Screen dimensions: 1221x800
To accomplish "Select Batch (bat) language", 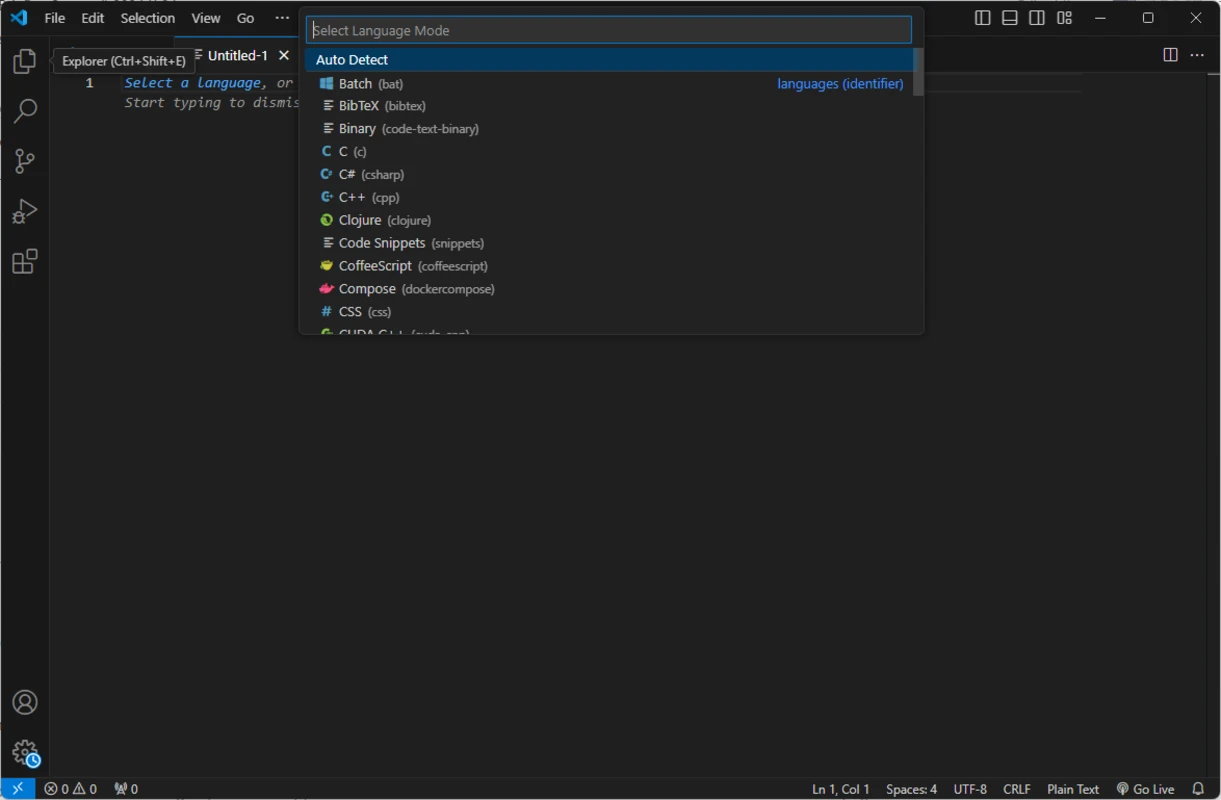I will [608, 84].
